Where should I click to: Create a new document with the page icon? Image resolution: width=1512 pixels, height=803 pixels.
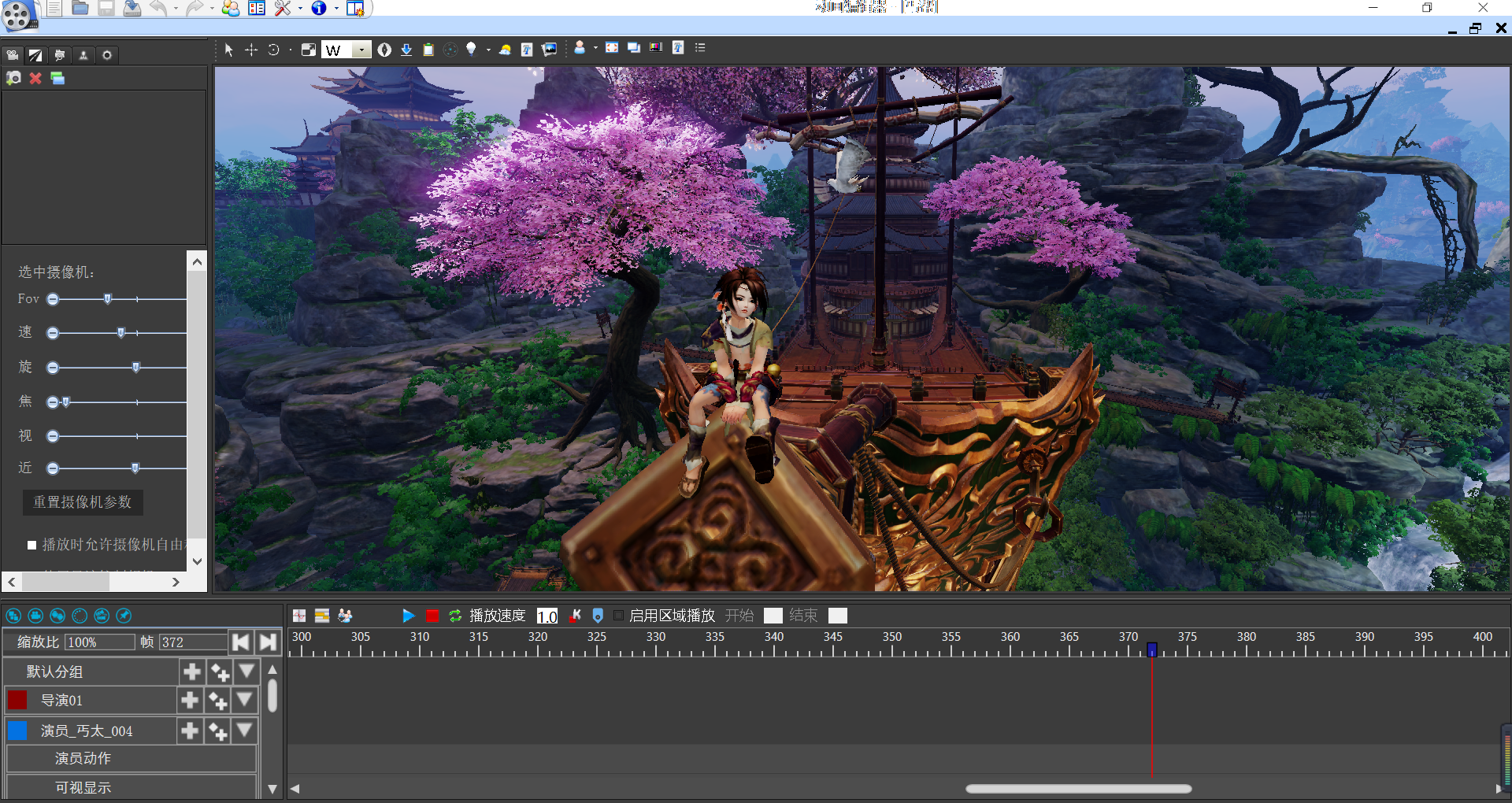tap(54, 8)
